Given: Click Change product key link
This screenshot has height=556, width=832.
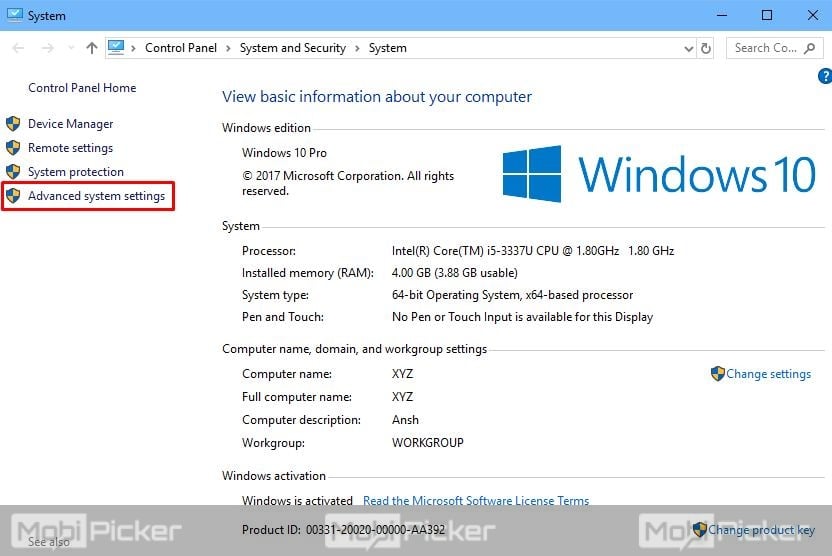Looking at the screenshot, I should pos(761,529).
